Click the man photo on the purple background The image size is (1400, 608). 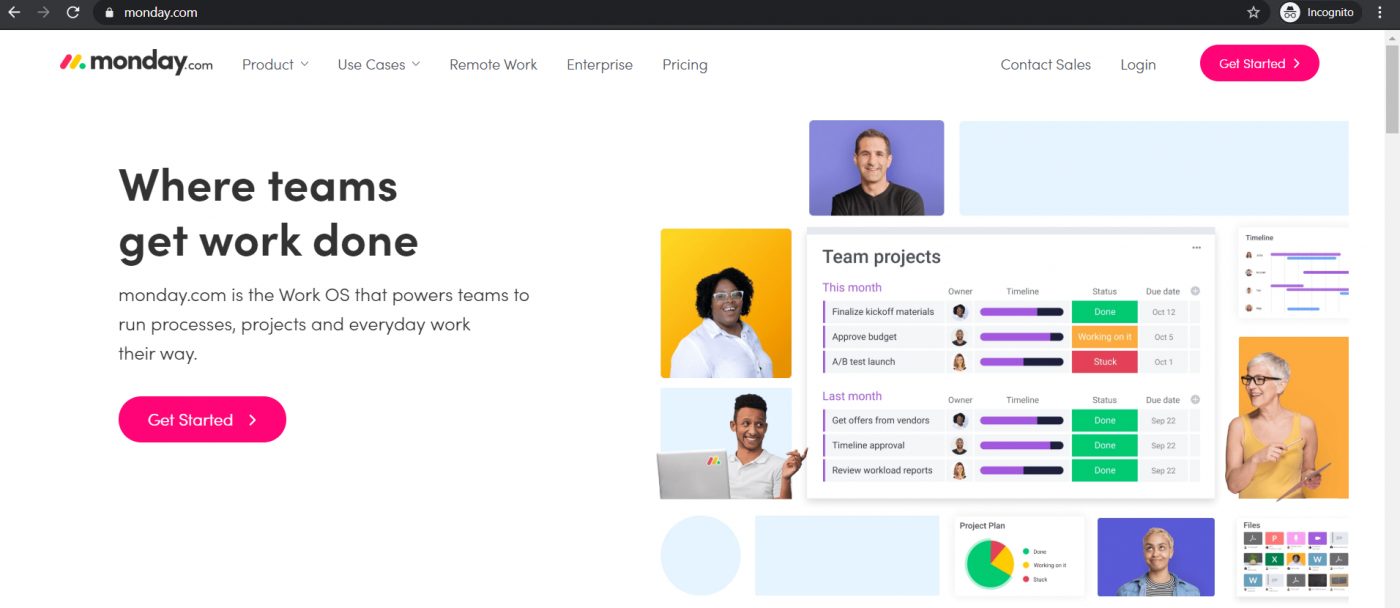876,168
